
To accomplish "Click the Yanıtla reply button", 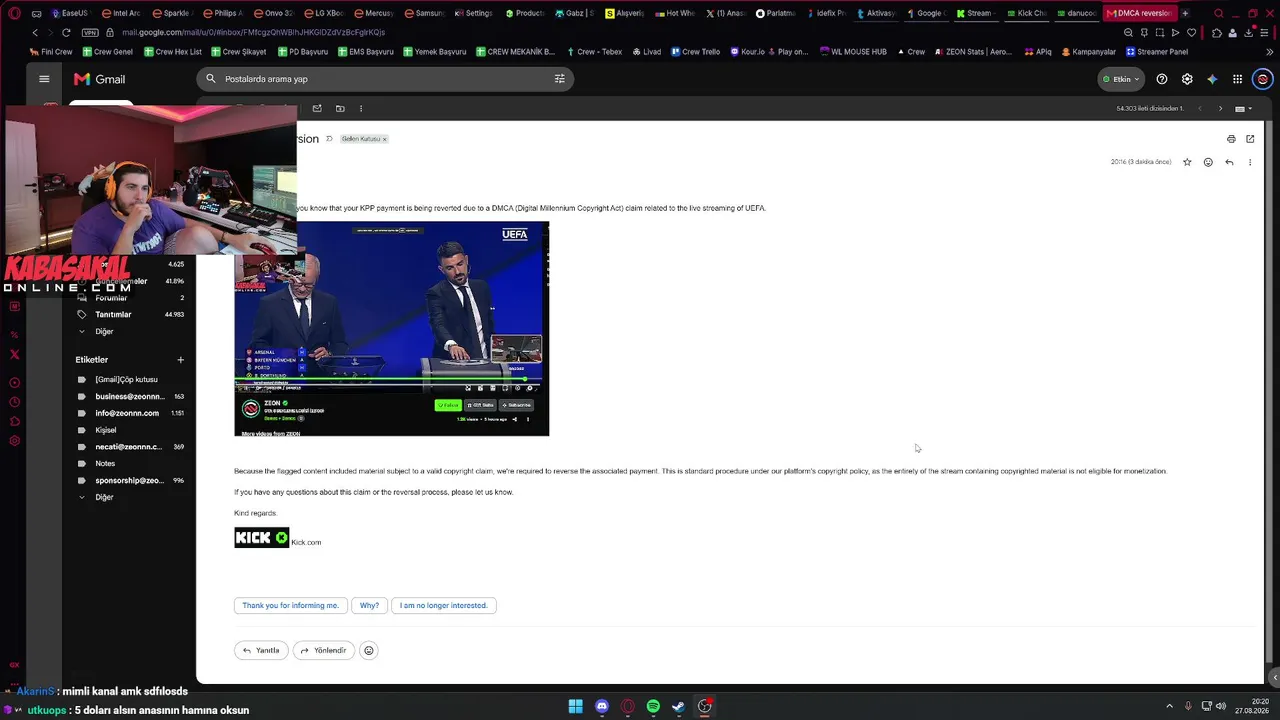I will [x=261, y=650].
